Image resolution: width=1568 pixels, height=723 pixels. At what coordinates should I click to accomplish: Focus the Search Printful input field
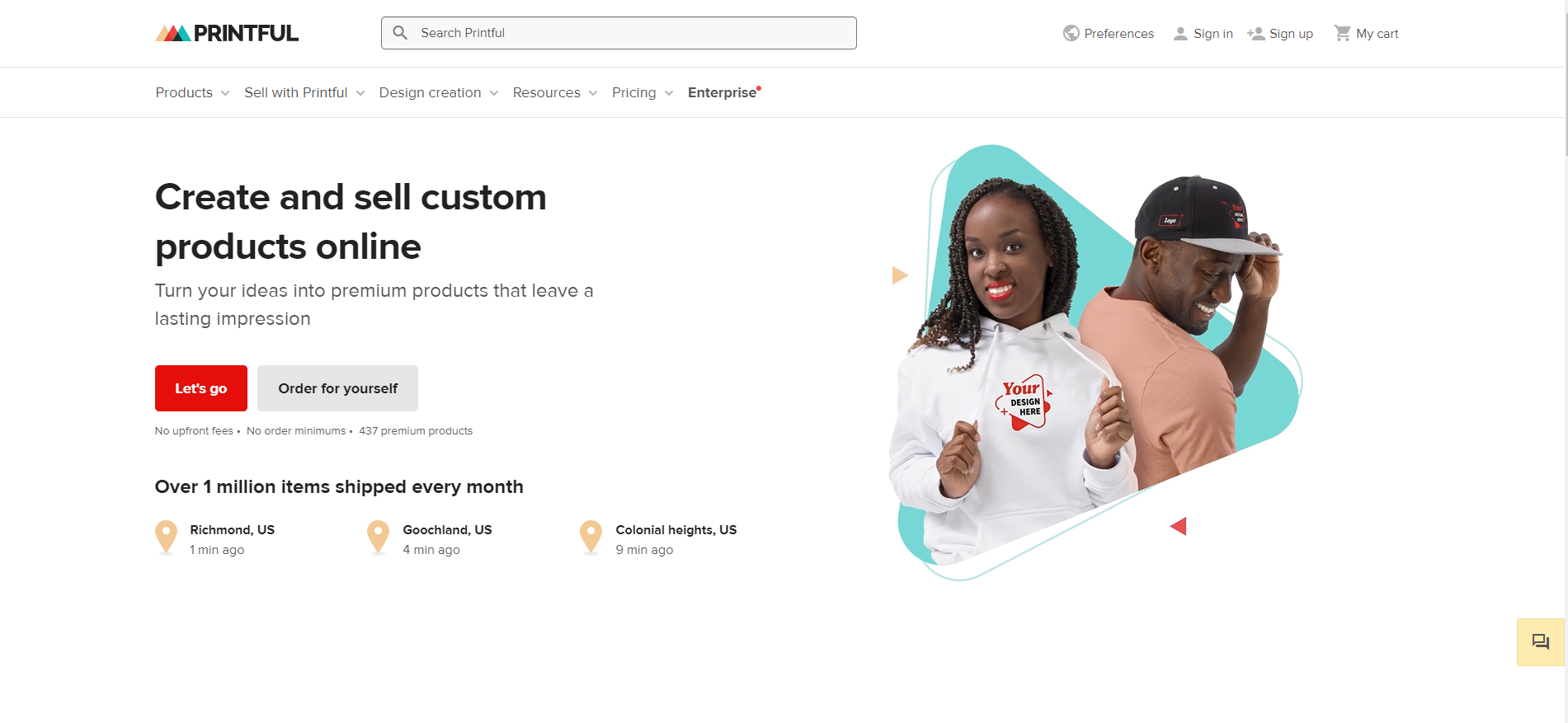[619, 33]
